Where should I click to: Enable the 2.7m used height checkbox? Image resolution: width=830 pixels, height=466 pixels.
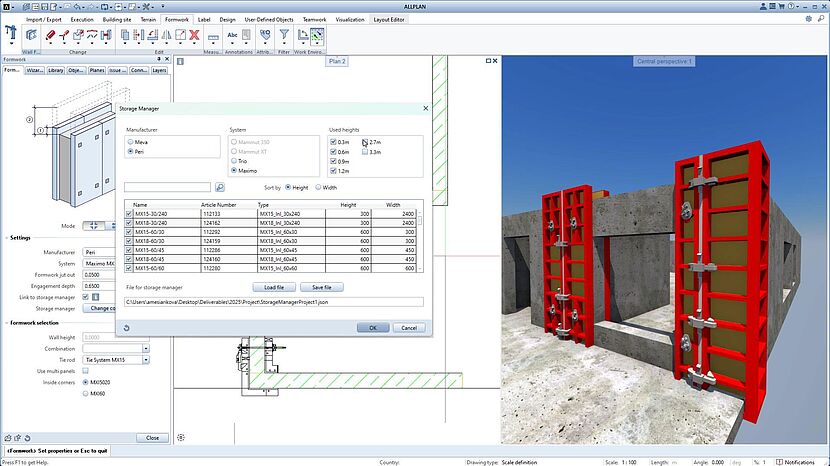366,143
